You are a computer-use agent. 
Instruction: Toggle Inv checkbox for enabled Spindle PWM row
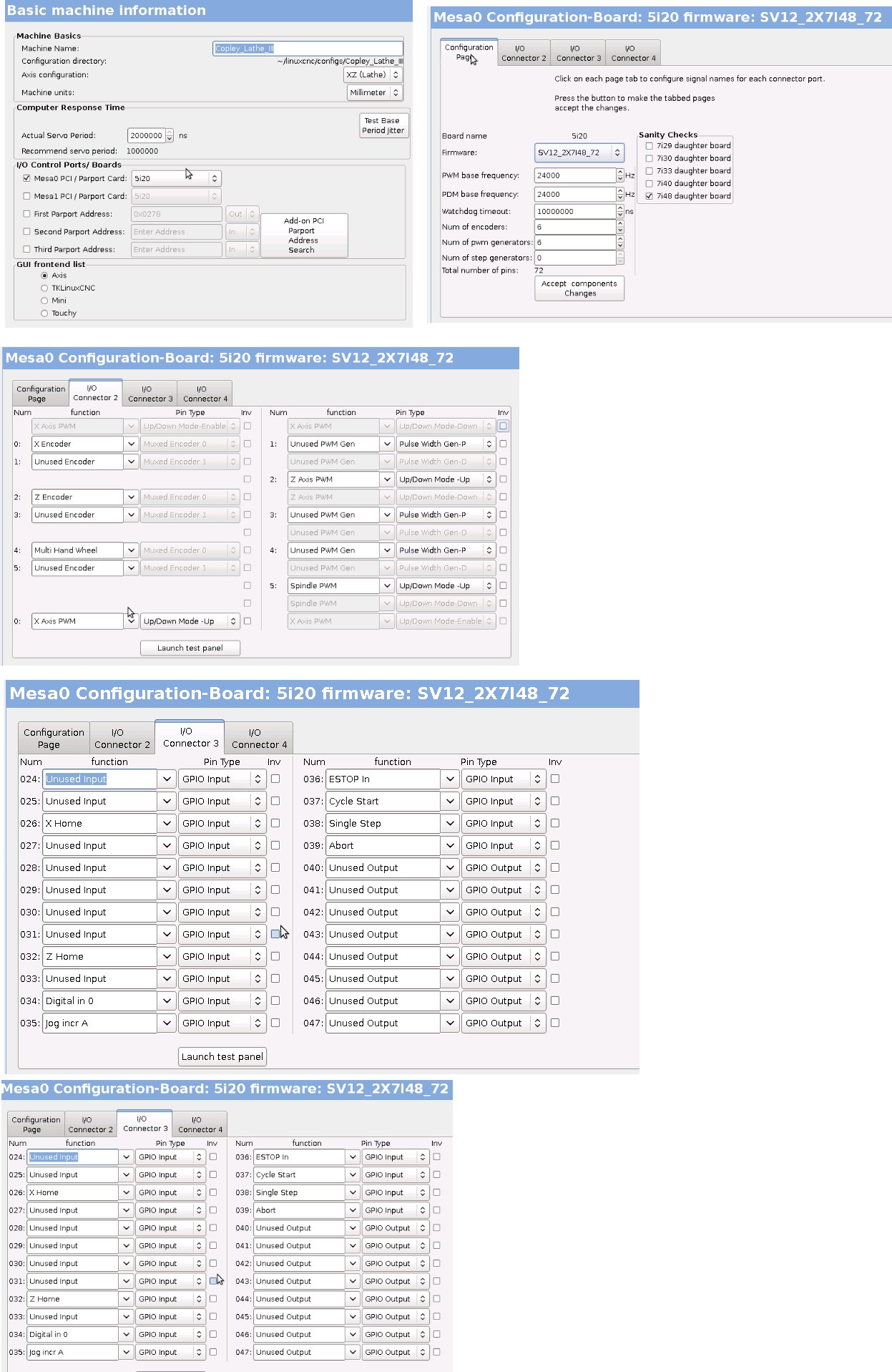pyautogui.click(x=504, y=585)
